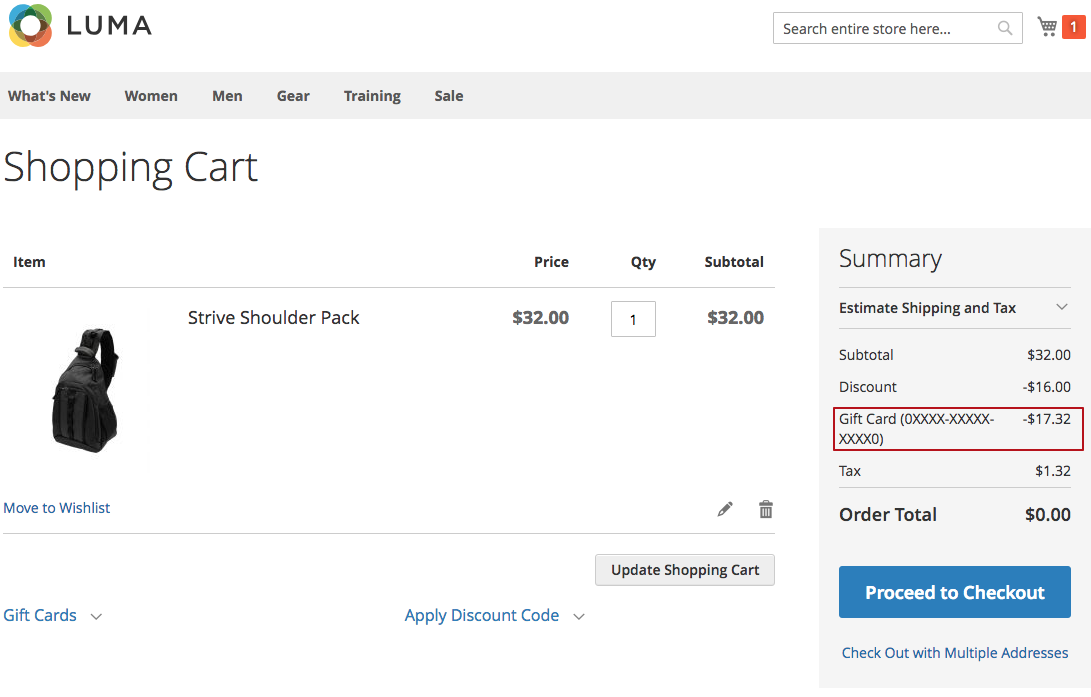Click the Tax $1.32 amount

coord(1053,471)
